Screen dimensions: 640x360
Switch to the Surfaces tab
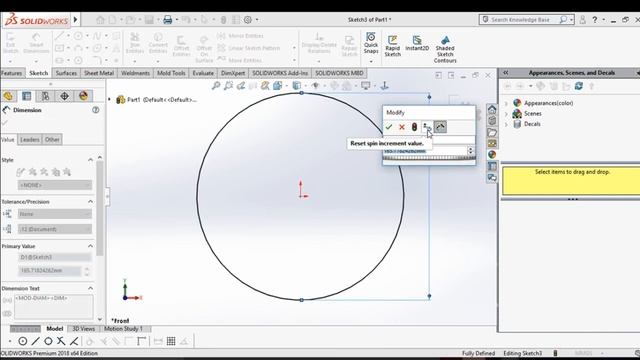point(66,73)
